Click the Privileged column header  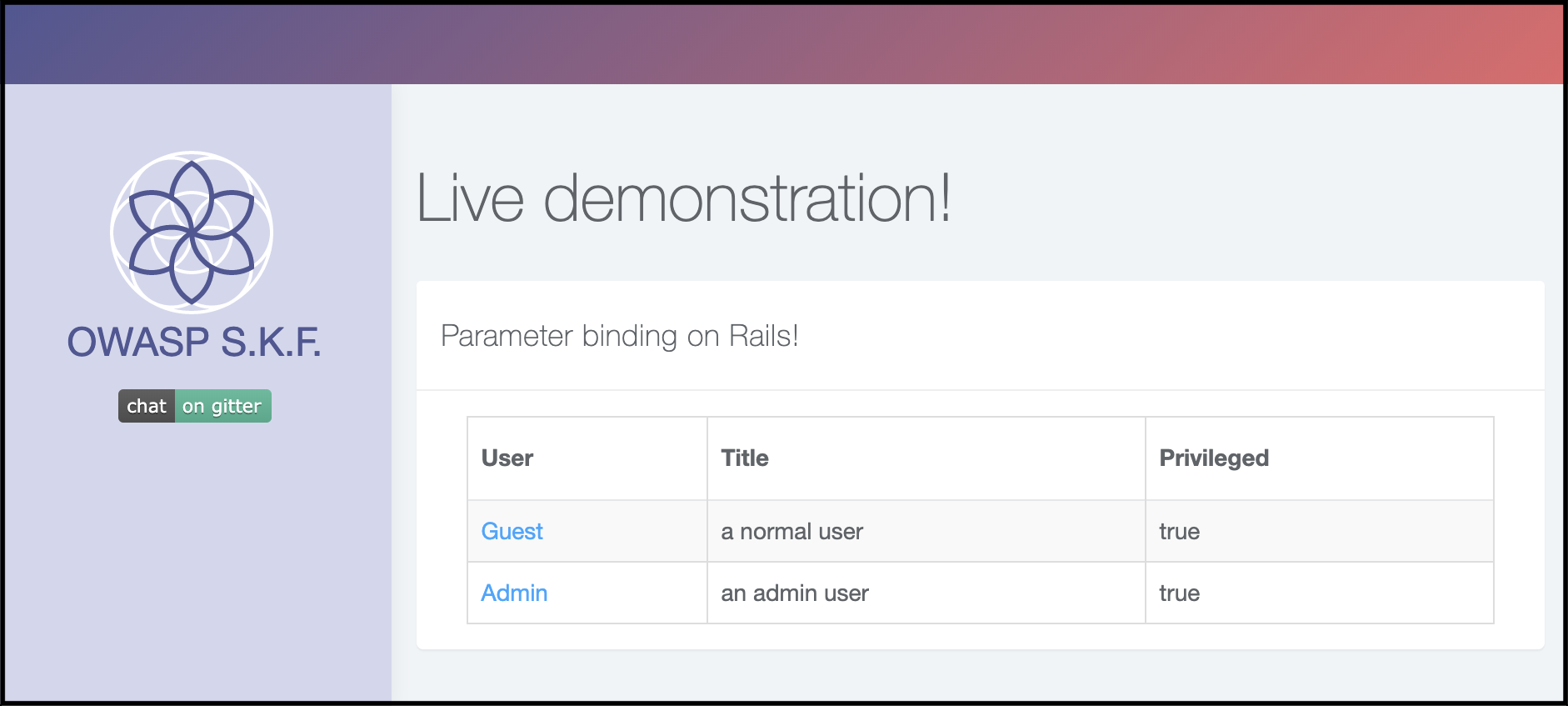point(1214,458)
